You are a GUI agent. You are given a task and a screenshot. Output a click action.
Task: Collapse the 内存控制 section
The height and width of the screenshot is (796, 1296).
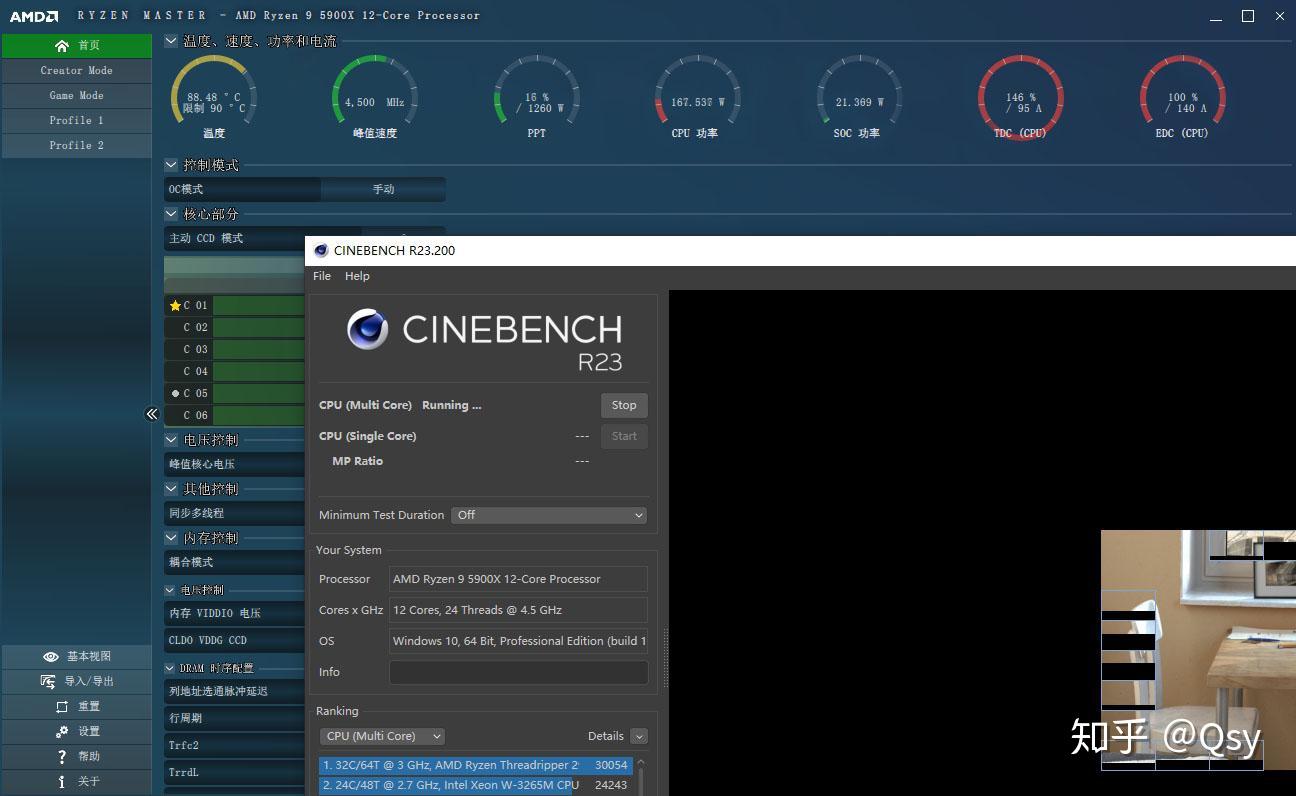point(171,538)
